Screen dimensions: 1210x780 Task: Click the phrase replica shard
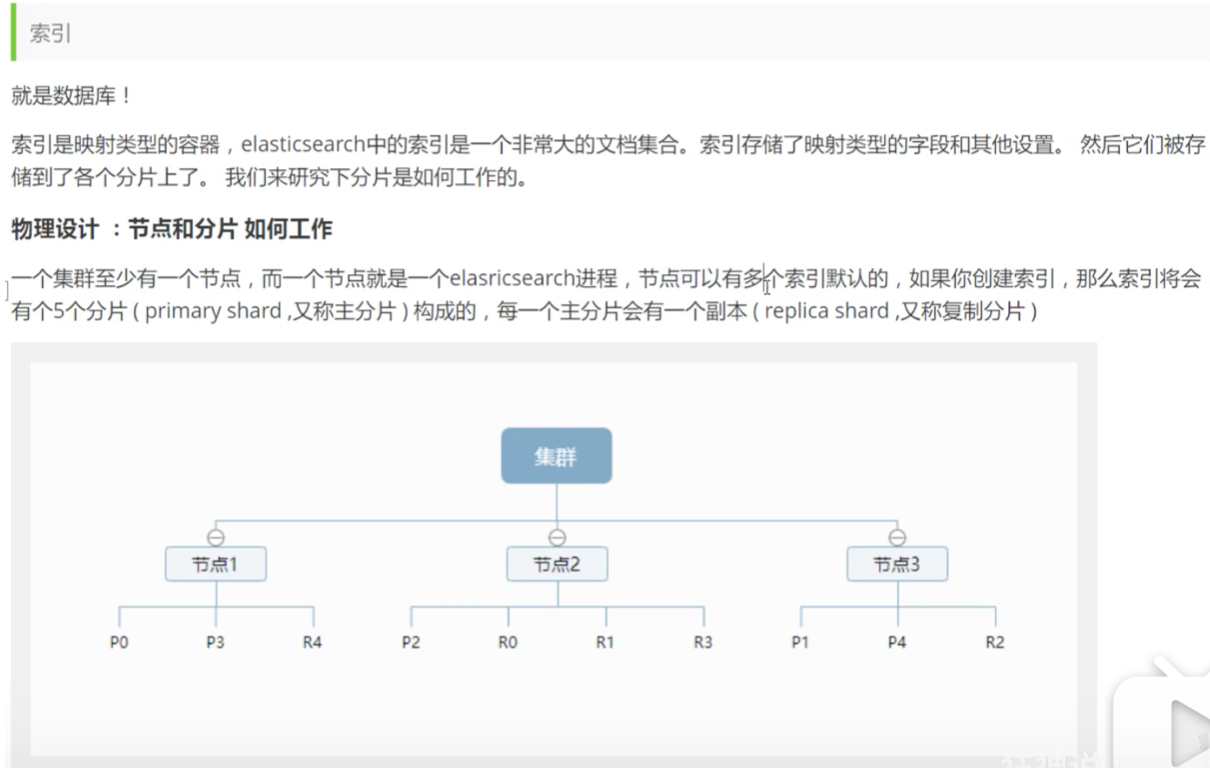point(826,311)
